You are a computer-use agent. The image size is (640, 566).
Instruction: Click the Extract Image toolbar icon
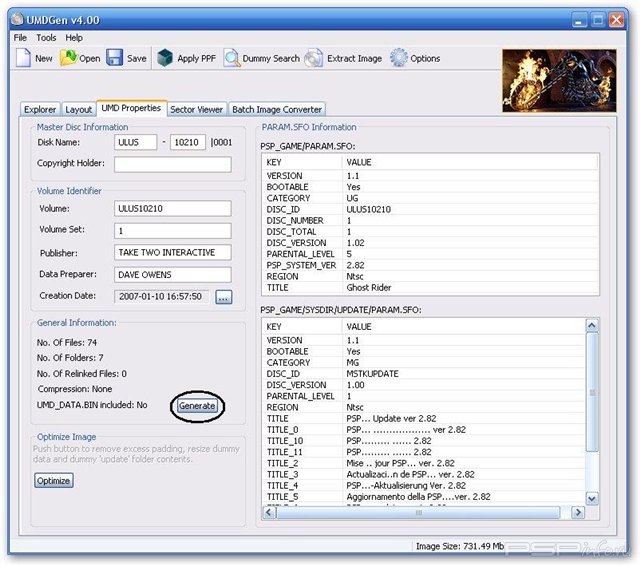(x=314, y=58)
